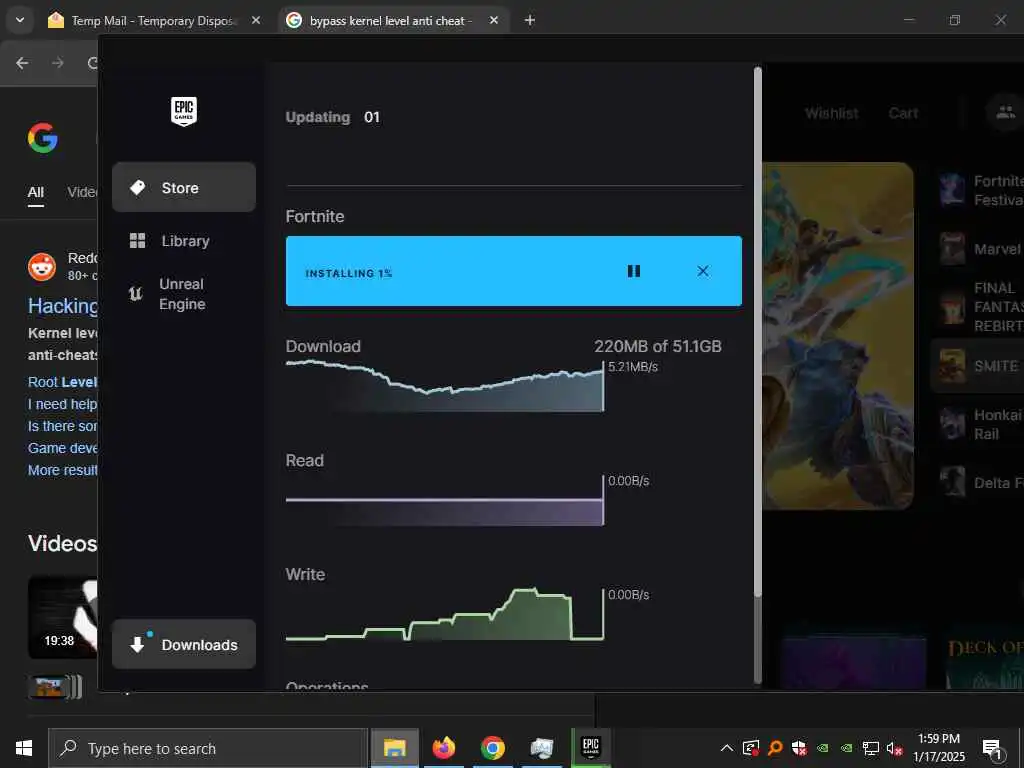Screen dimensions: 1024x768
Task: Open the Windows Start menu
Action: coord(24,748)
